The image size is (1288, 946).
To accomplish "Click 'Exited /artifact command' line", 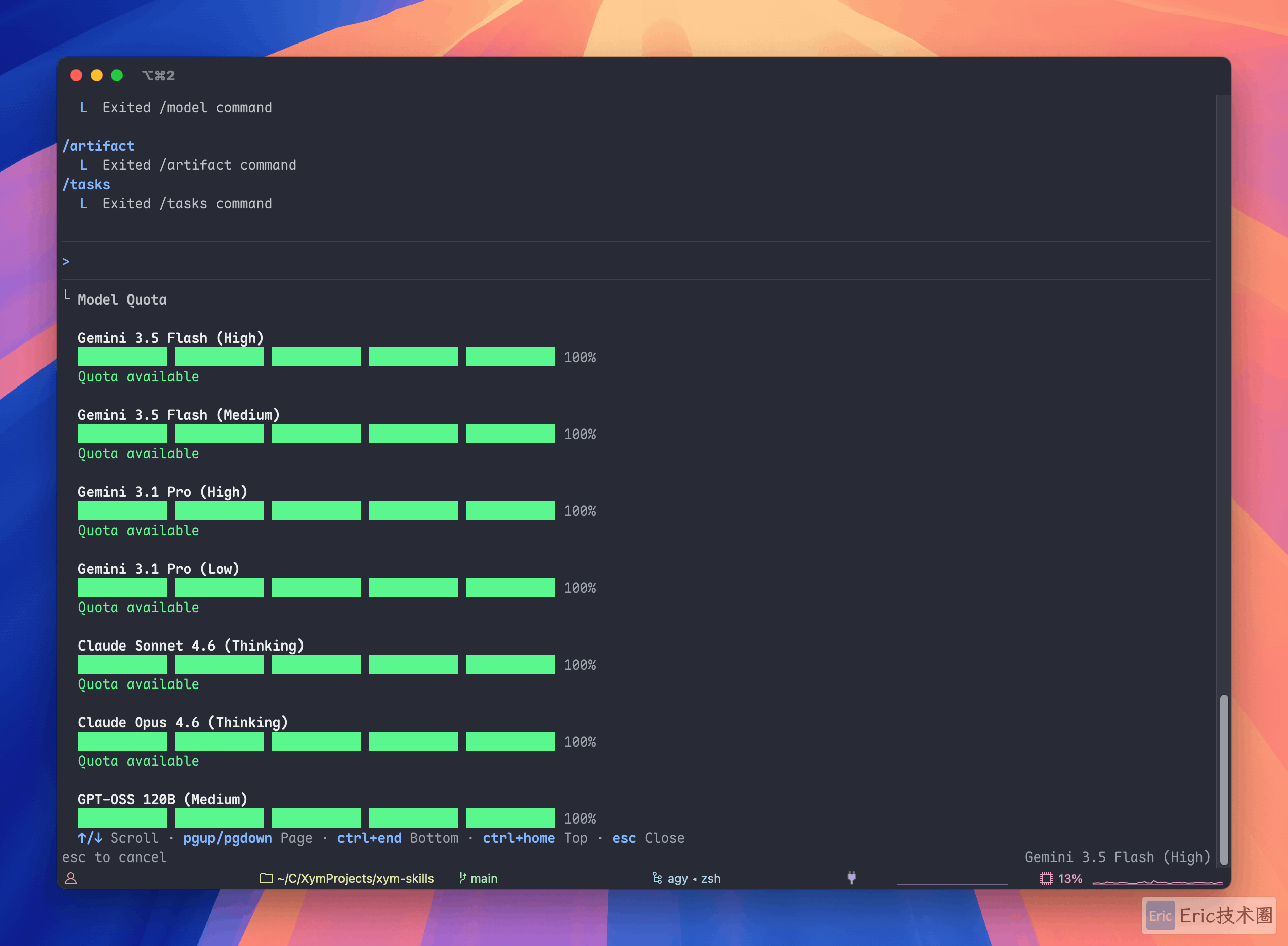I will click(x=199, y=165).
